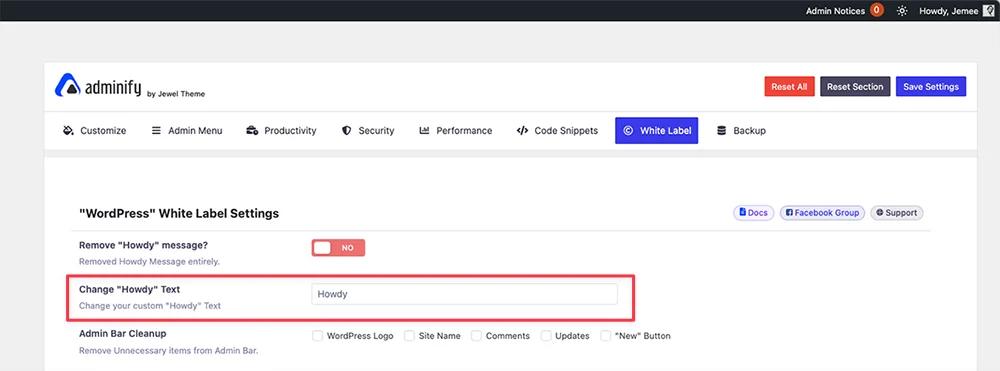Click the Admin Menu hamburger icon
Viewport: 1000px width, 371px height.
click(x=156, y=131)
